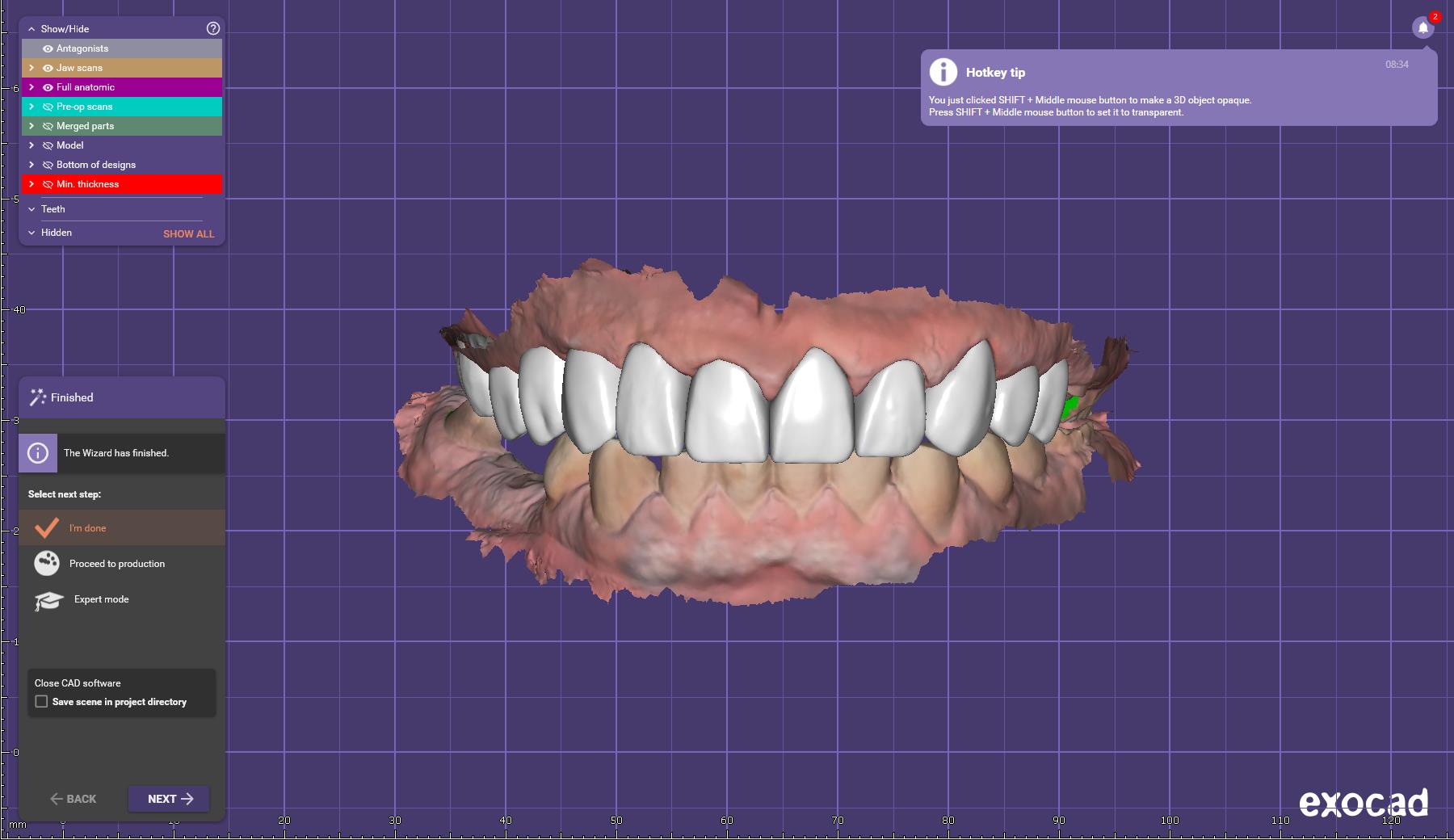Expand the Teeth section
Screen dimensions: 1454x840
coord(32,209)
